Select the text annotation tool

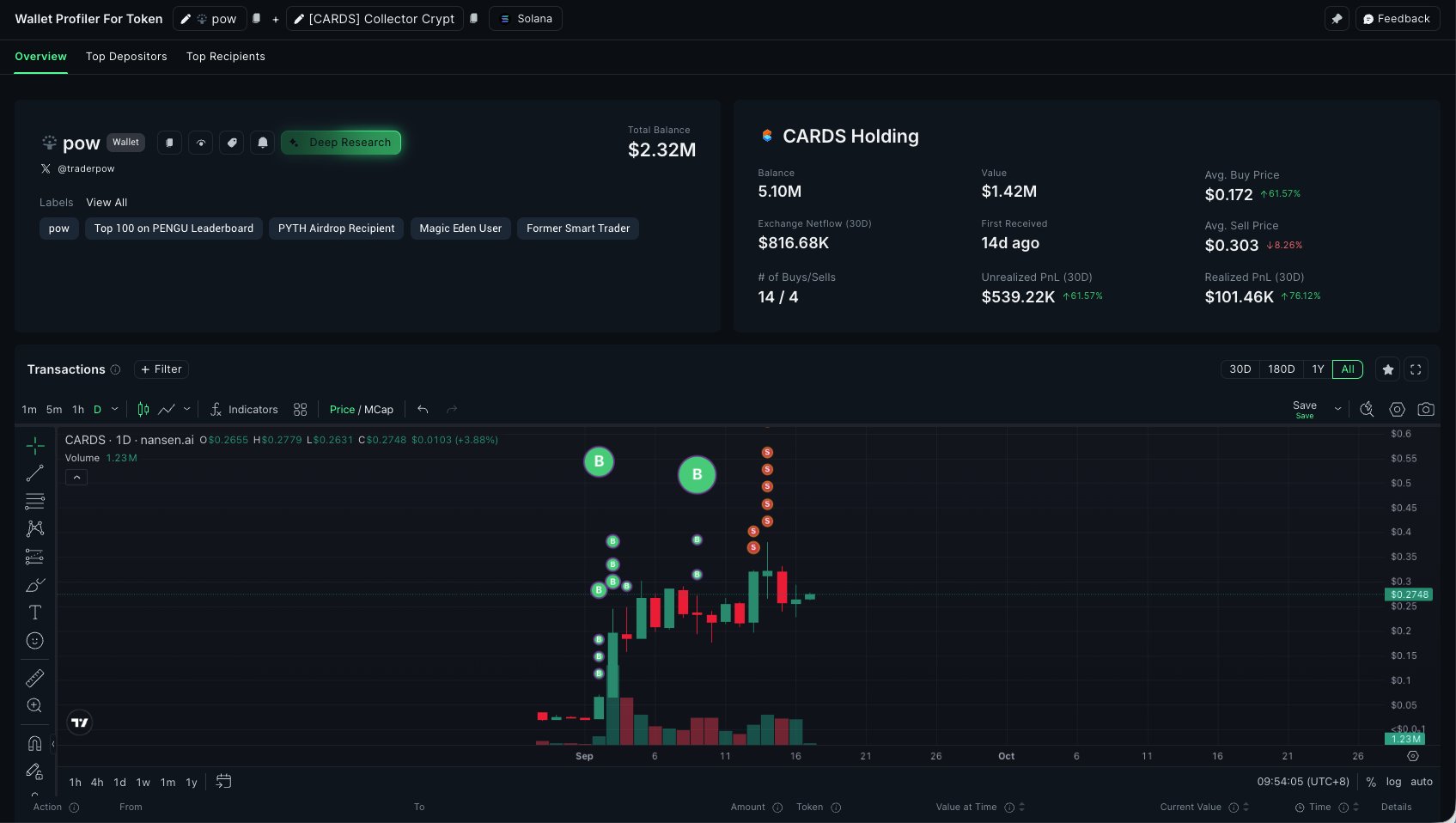tap(34, 612)
